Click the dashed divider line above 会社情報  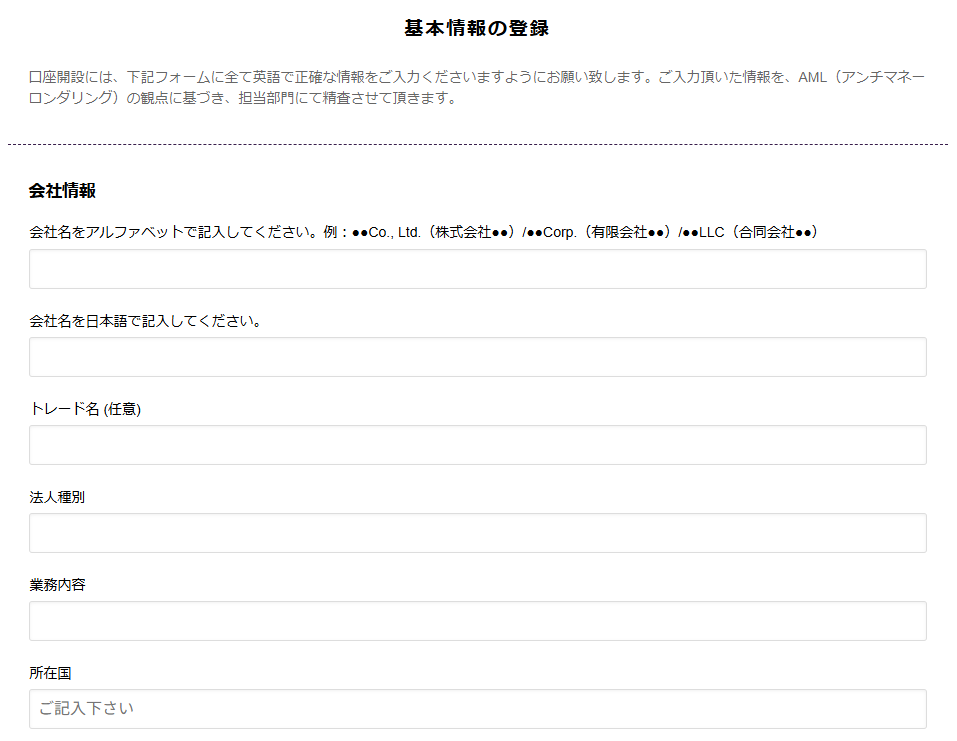477,145
